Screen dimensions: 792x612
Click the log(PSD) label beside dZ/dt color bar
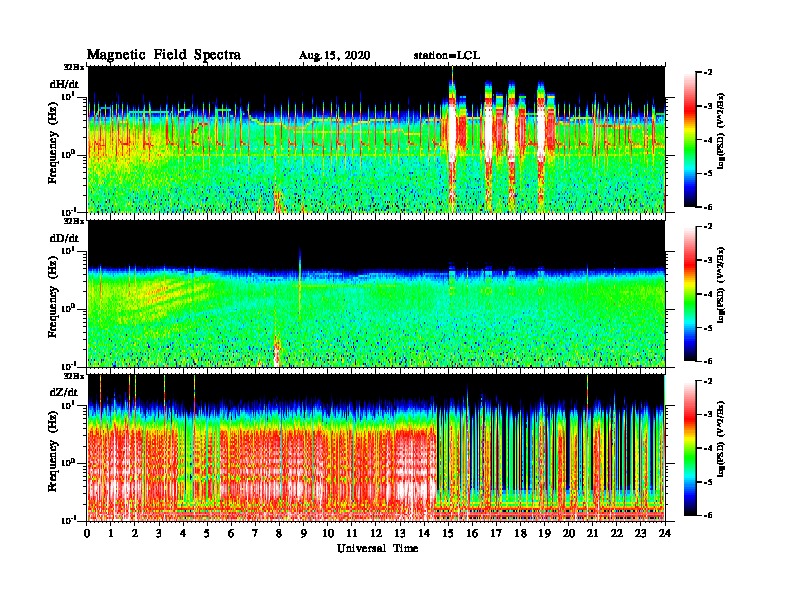pos(721,439)
